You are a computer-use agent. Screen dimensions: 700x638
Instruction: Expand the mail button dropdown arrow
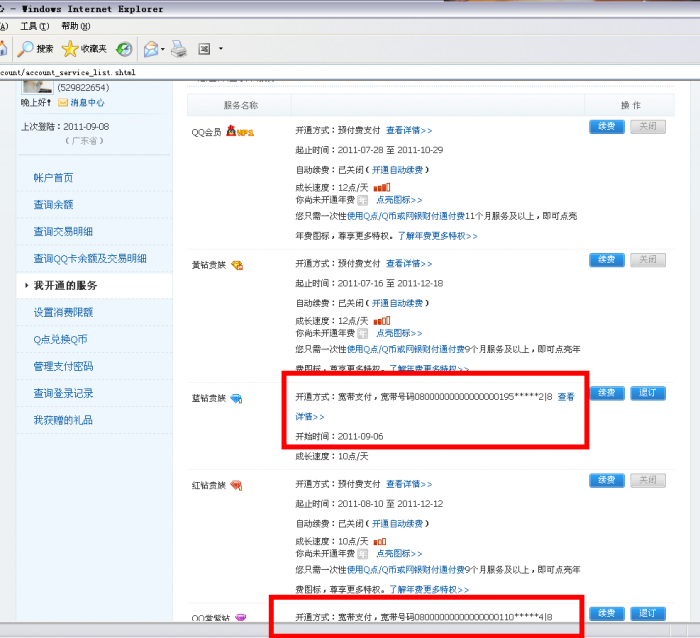pyautogui.click(x=163, y=49)
